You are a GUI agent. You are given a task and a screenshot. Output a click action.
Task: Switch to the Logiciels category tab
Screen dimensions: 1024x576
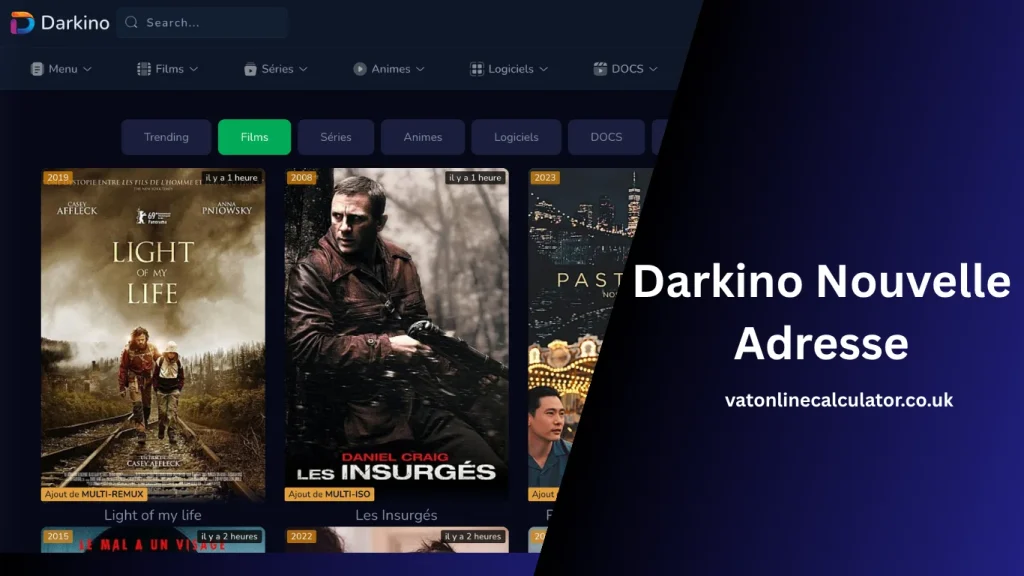click(516, 137)
